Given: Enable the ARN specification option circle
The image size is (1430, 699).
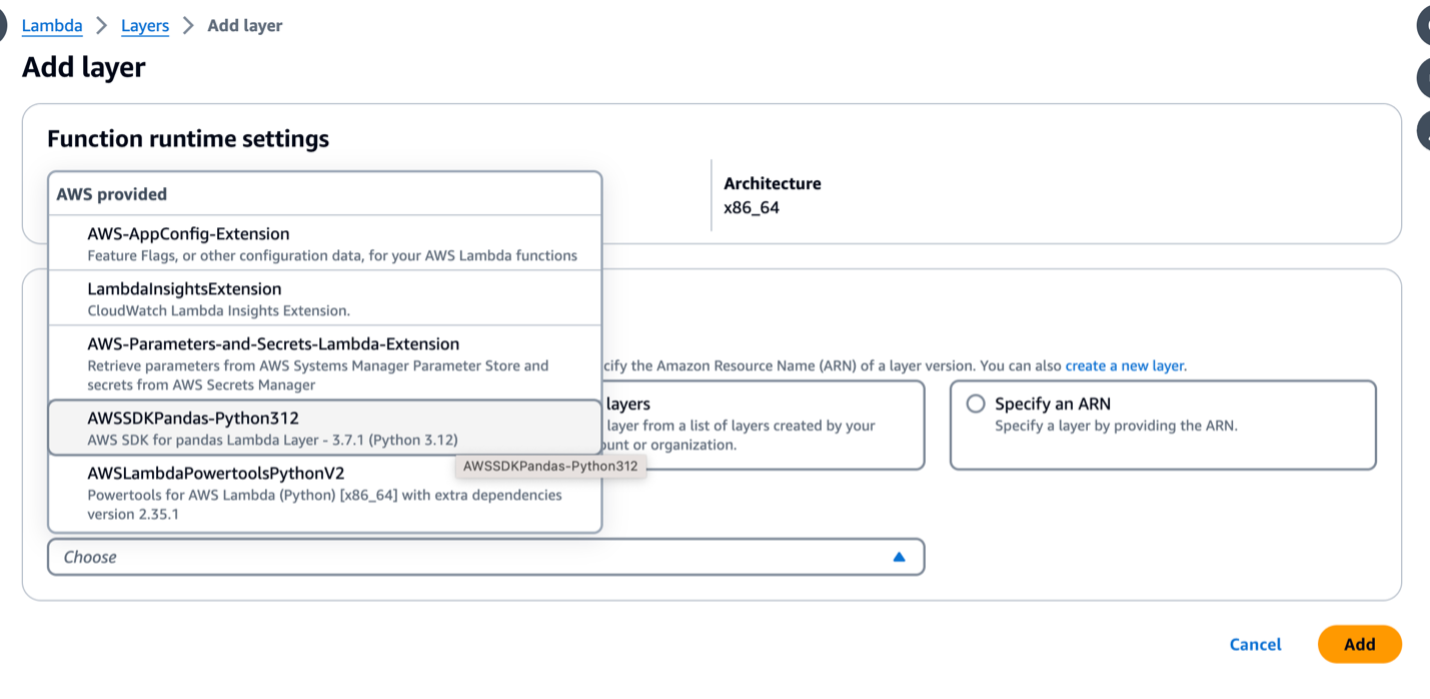Looking at the screenshot, I should click(975, 403).
